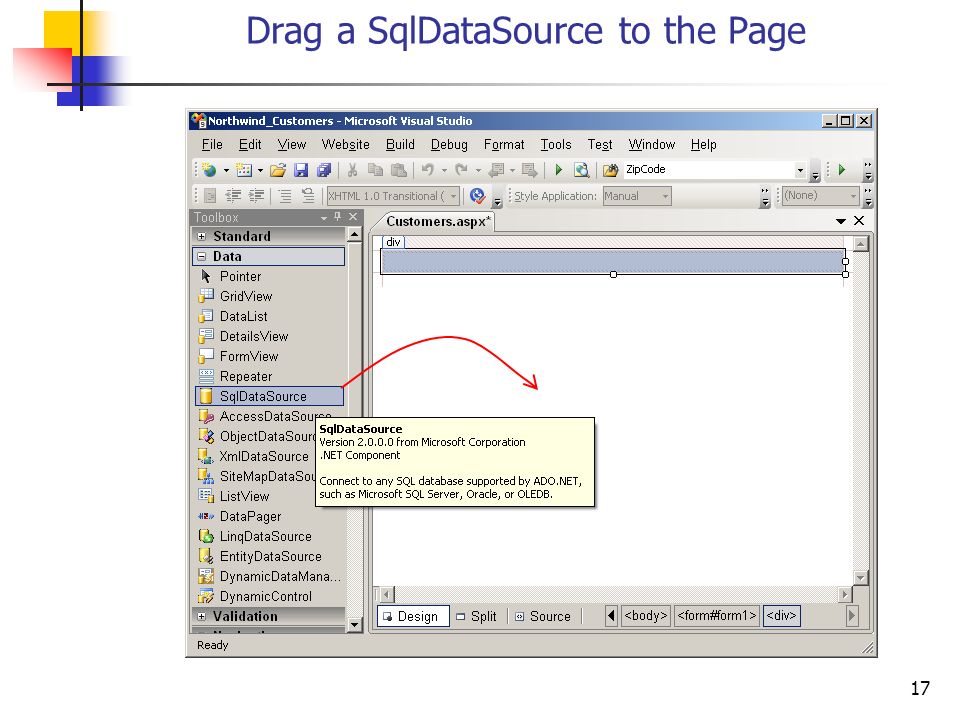Click the Check Accessibility validation icon
960x720 pixels.
478,196
